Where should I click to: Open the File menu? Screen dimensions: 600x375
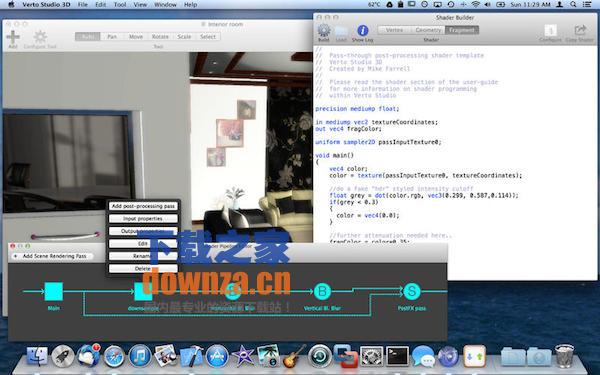pyautogui.click(x=83, y=5)
